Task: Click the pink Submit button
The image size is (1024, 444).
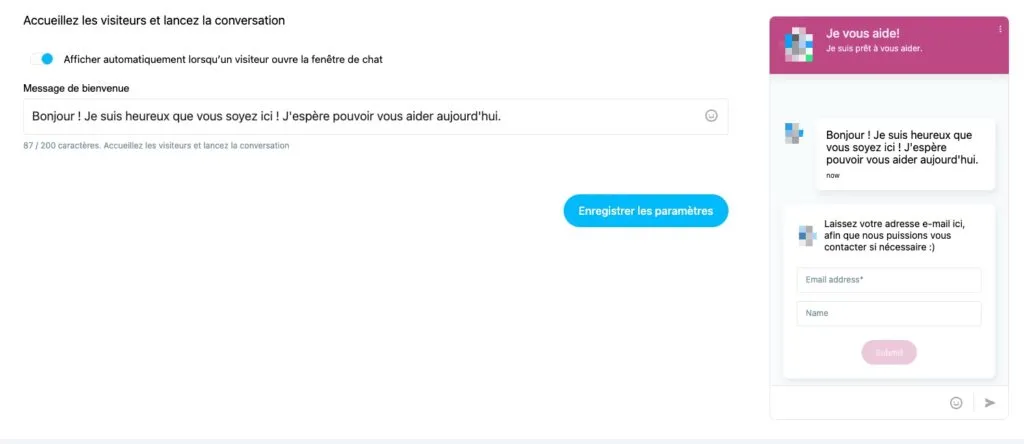Action: pyautogui.click(x=889, y=353)
